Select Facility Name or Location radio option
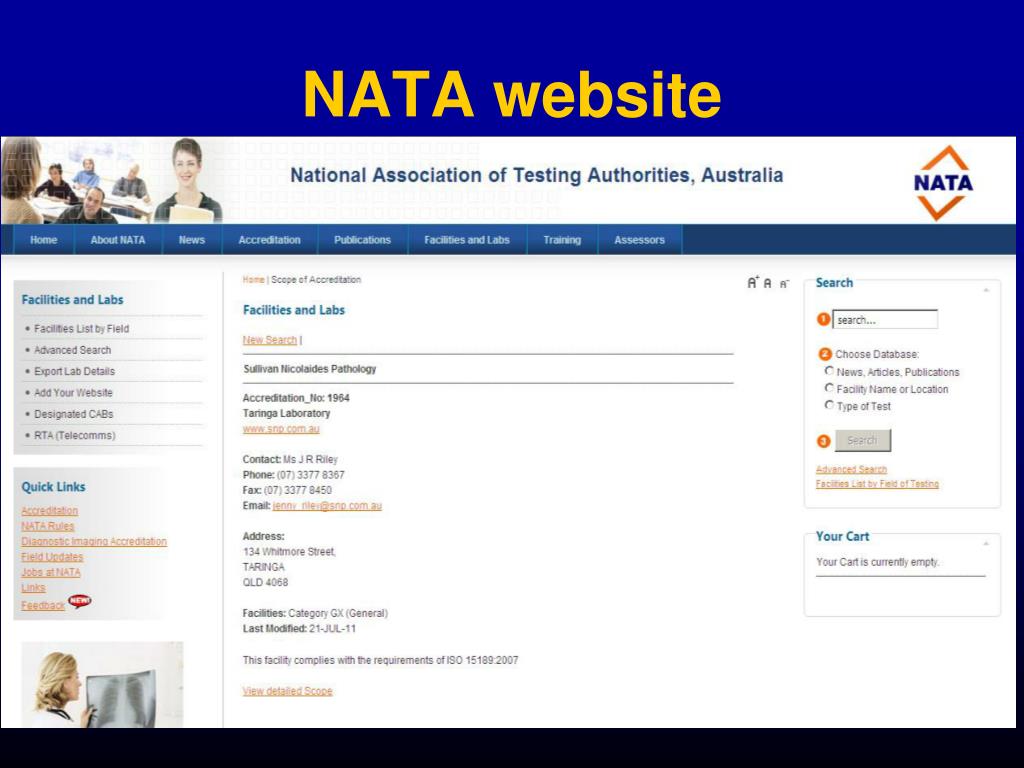1024x768 pixels. click(829, 388)
